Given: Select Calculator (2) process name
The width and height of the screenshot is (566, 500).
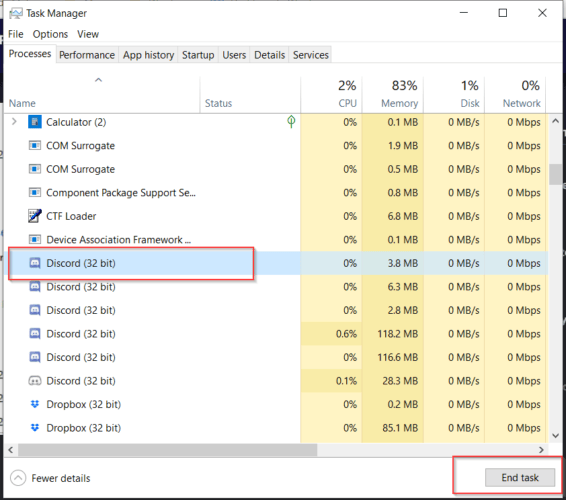Looking at the screenshot, I should coord(76,122).
